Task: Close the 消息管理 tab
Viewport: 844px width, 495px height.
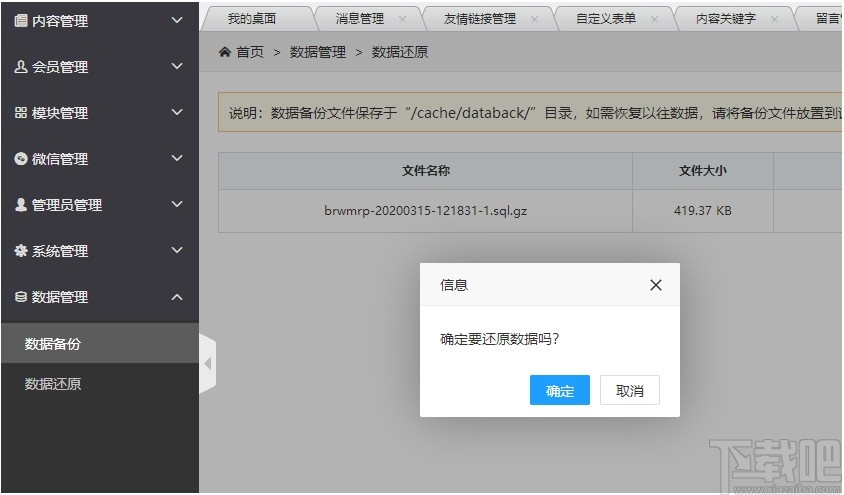Action: point(402,19)
